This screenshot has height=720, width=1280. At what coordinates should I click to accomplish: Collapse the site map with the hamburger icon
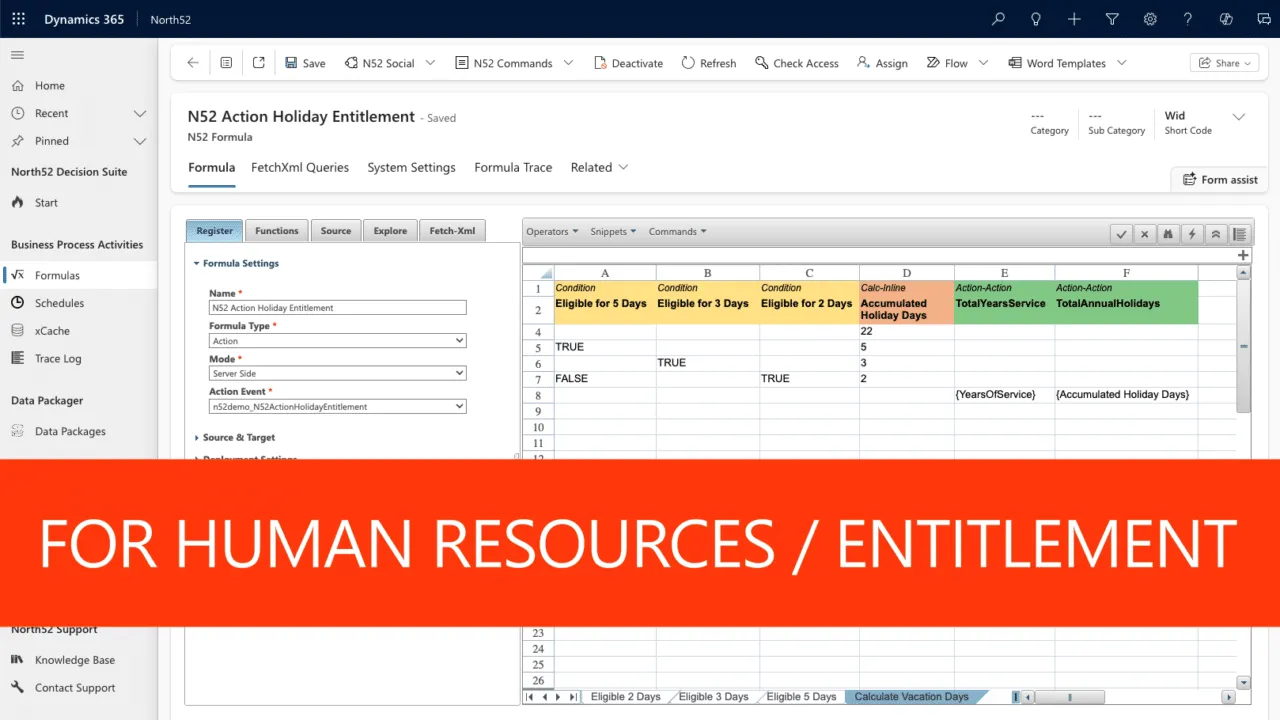[x=18, y=55]
